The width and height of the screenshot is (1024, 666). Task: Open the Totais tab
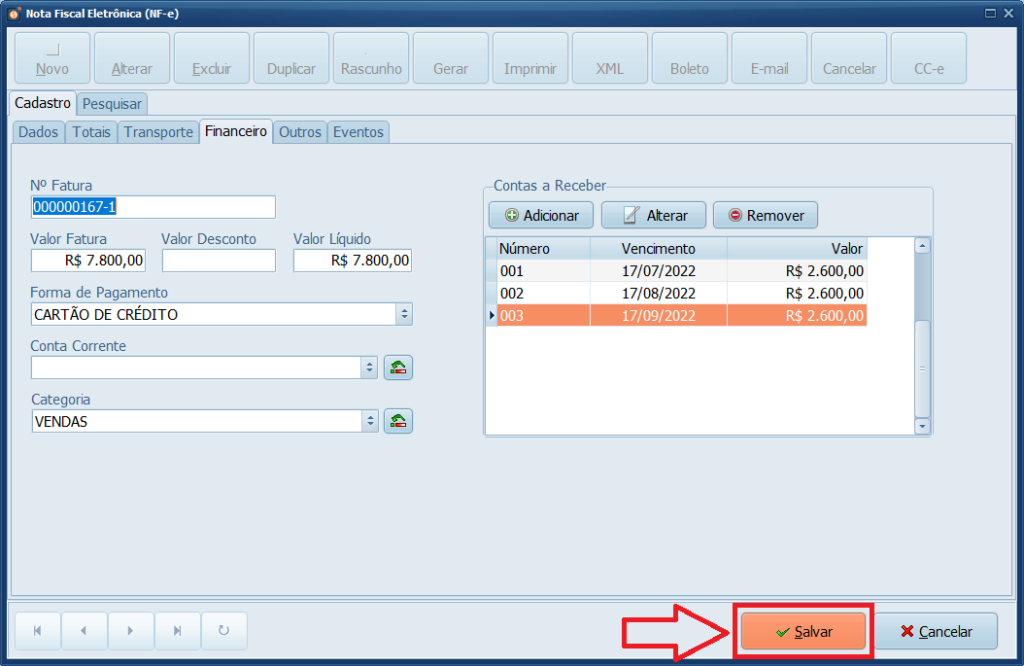[91, 132]
